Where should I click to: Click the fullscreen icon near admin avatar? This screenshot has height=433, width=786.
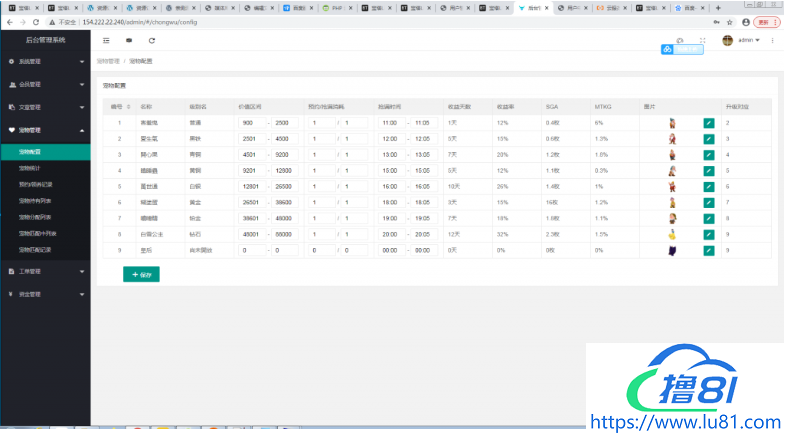[x=702, y=41]
